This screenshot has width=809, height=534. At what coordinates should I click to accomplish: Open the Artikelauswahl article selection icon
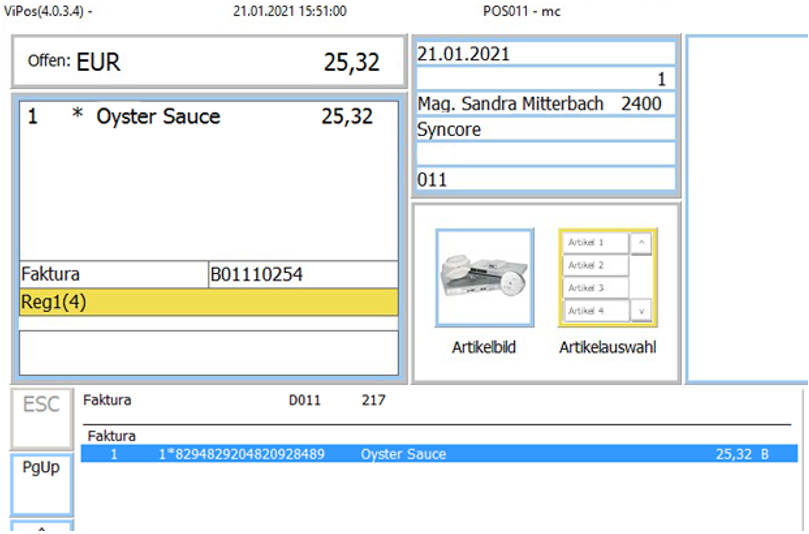[x=607, y=278]
